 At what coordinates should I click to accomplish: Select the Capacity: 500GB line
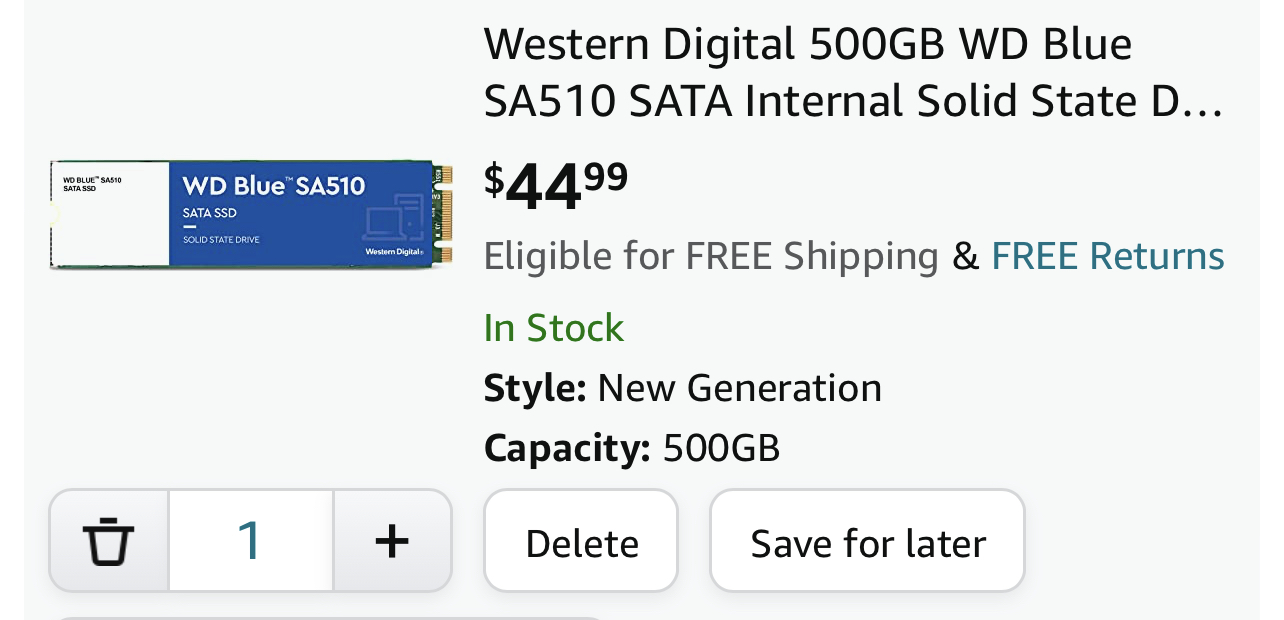coord(632,448)
